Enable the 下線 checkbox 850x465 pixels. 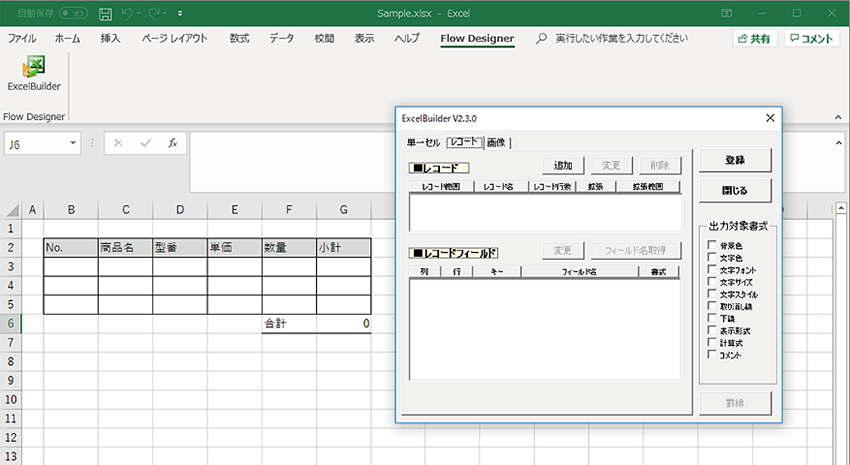pyautogui.click(x=712, y=318)
